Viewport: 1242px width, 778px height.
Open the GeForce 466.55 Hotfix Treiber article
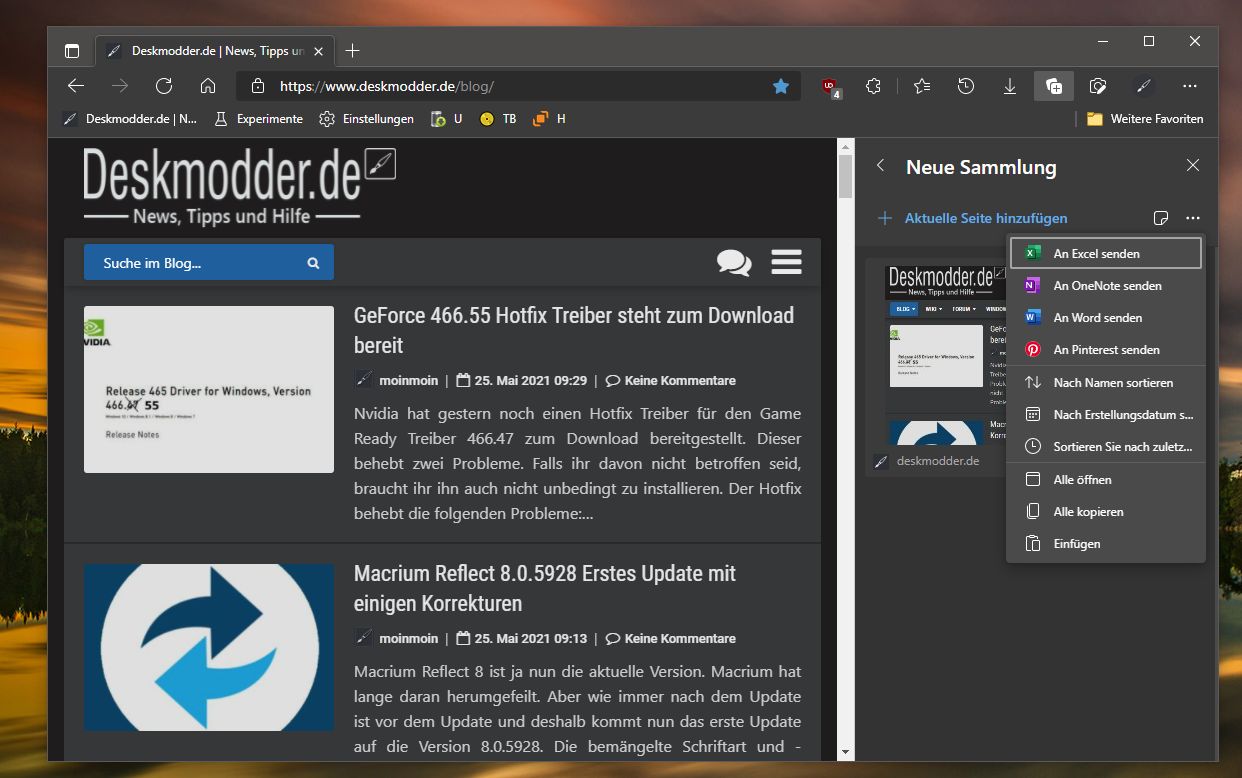574,330
